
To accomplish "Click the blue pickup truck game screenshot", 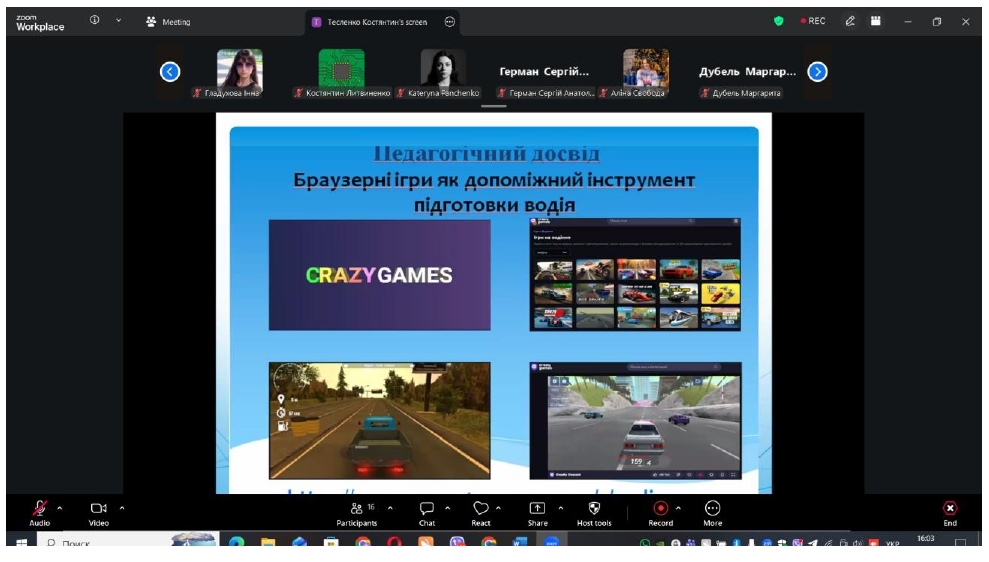I will pyautogui.click(x=380, y=421).
